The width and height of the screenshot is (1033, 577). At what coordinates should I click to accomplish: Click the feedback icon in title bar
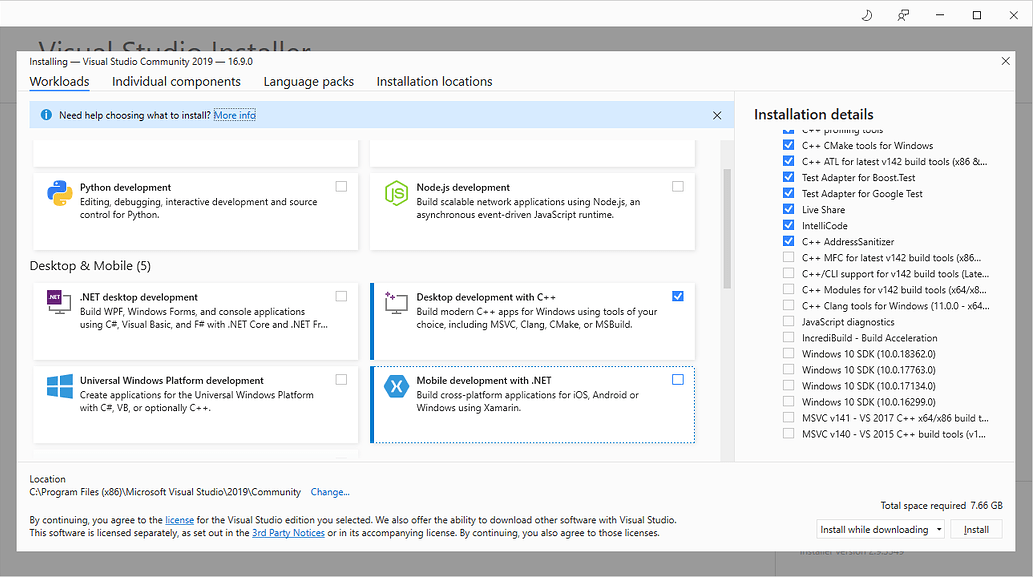[904, 15]
